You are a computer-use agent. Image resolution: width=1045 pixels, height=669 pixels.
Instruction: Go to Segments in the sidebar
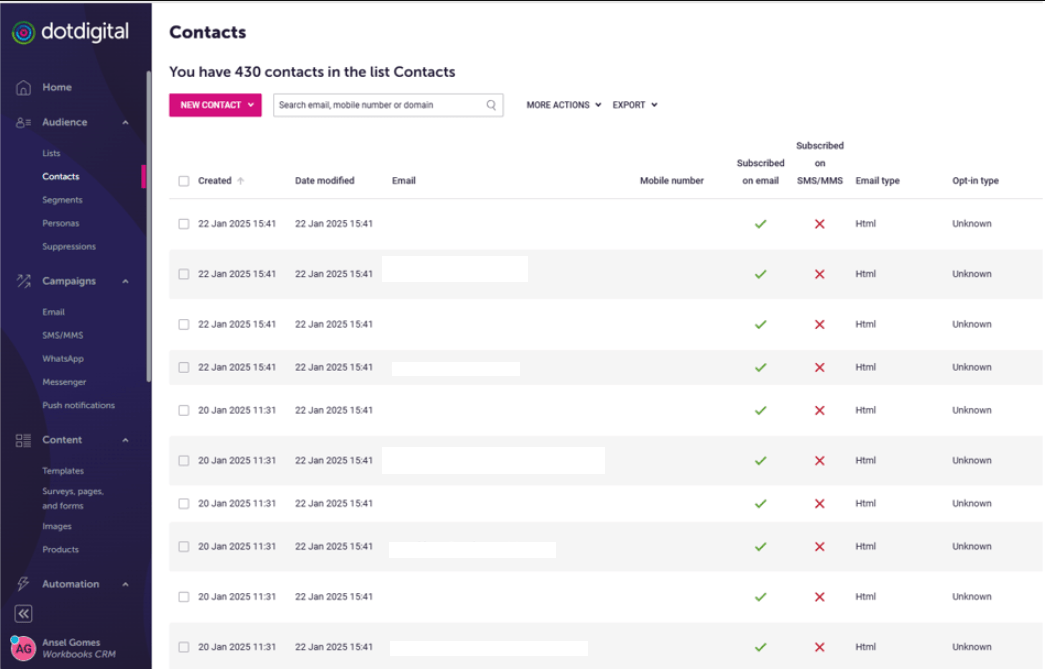62,200
